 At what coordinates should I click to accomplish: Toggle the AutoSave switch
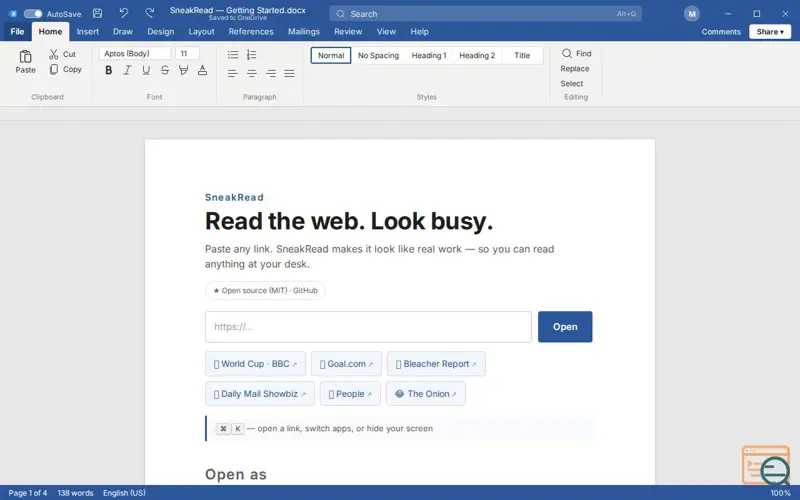[33, 14]
